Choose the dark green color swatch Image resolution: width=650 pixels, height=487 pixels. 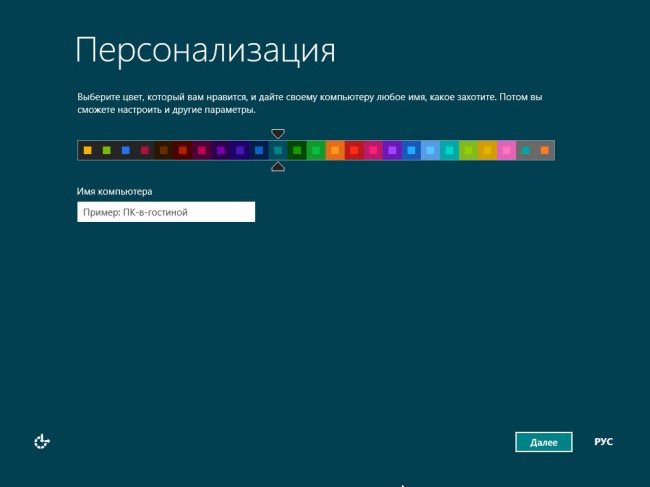click(297, 150)
